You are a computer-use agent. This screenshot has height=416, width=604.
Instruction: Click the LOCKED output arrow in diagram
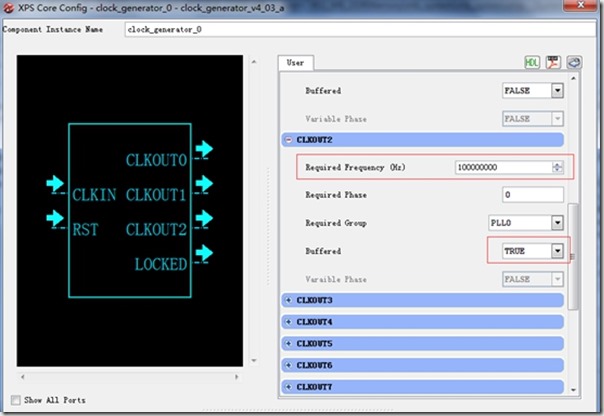tap(204, 253)
